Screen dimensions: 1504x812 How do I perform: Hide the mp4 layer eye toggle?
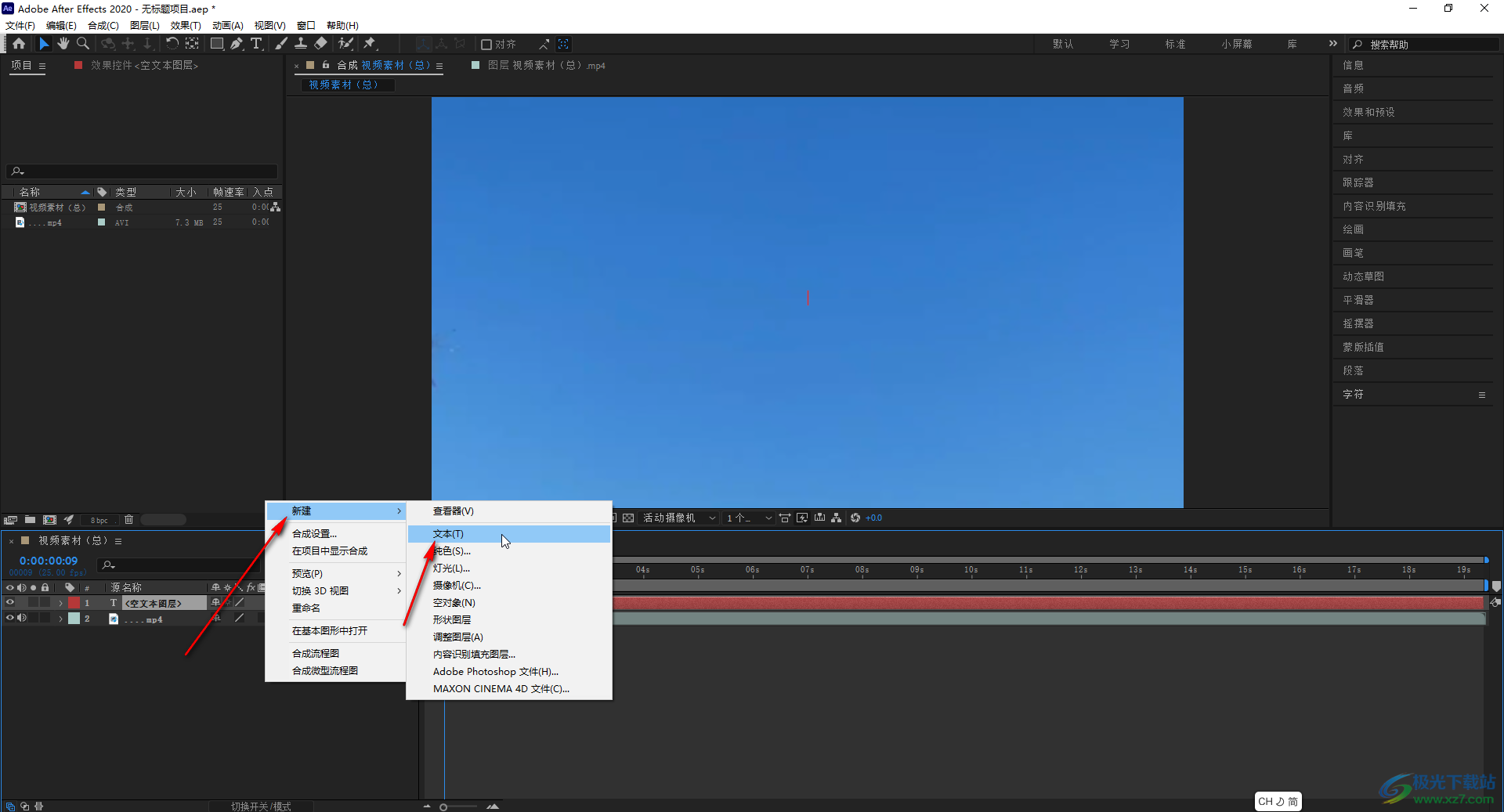pos(10,619)
